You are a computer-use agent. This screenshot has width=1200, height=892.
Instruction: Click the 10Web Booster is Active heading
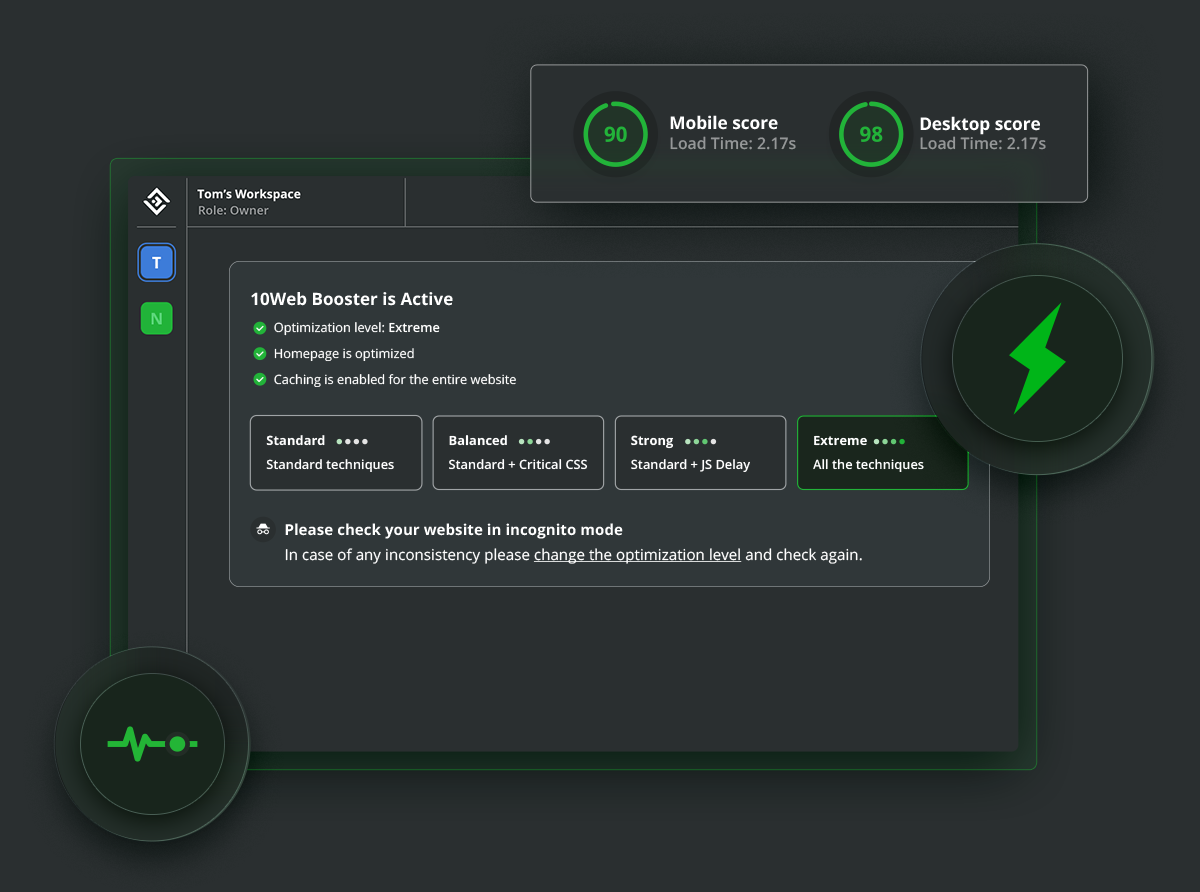tap(351, 299)
